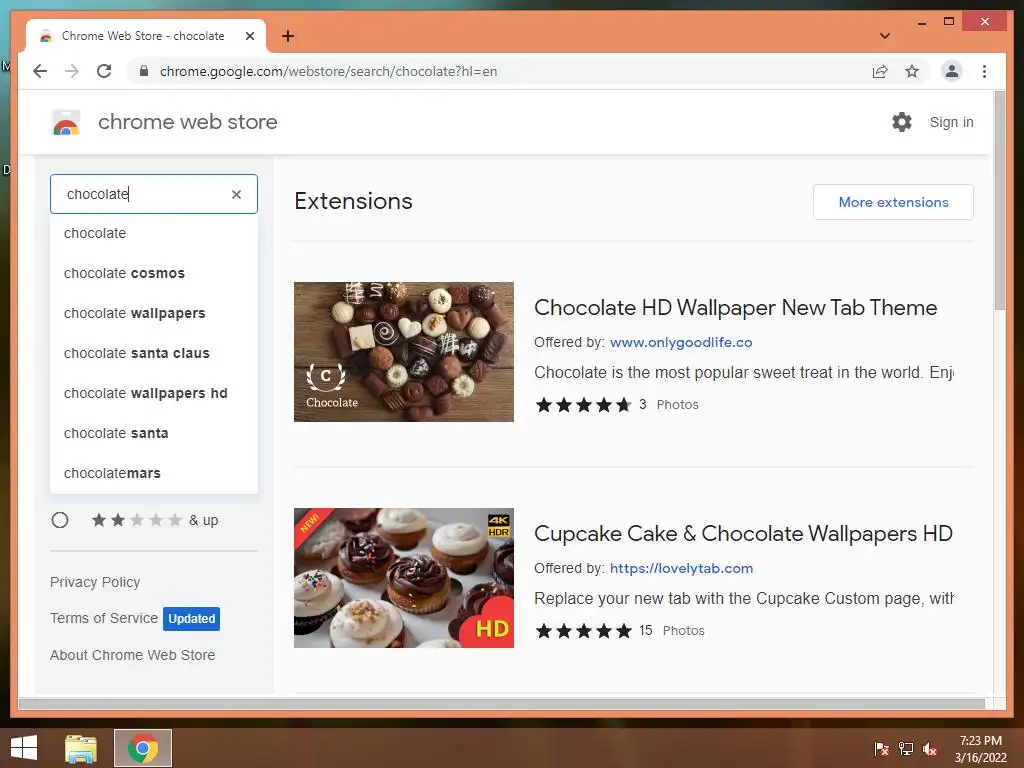Click the browser forward arrow
Image resolution: width=1024 pixels, height=768 pixels.
tap(72, 71)
